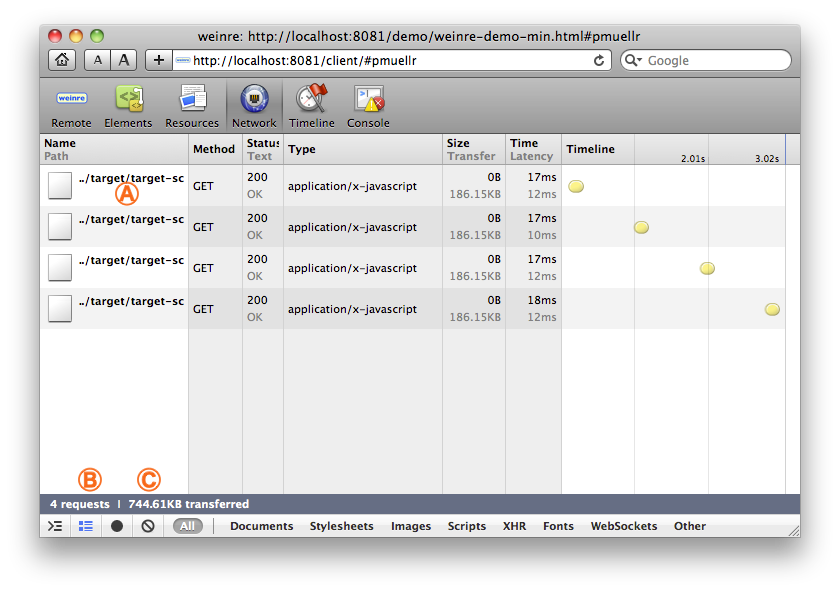Click the first request's timeline marker
The width and height of the screenshot is (840, 592).
coord(576,186)
